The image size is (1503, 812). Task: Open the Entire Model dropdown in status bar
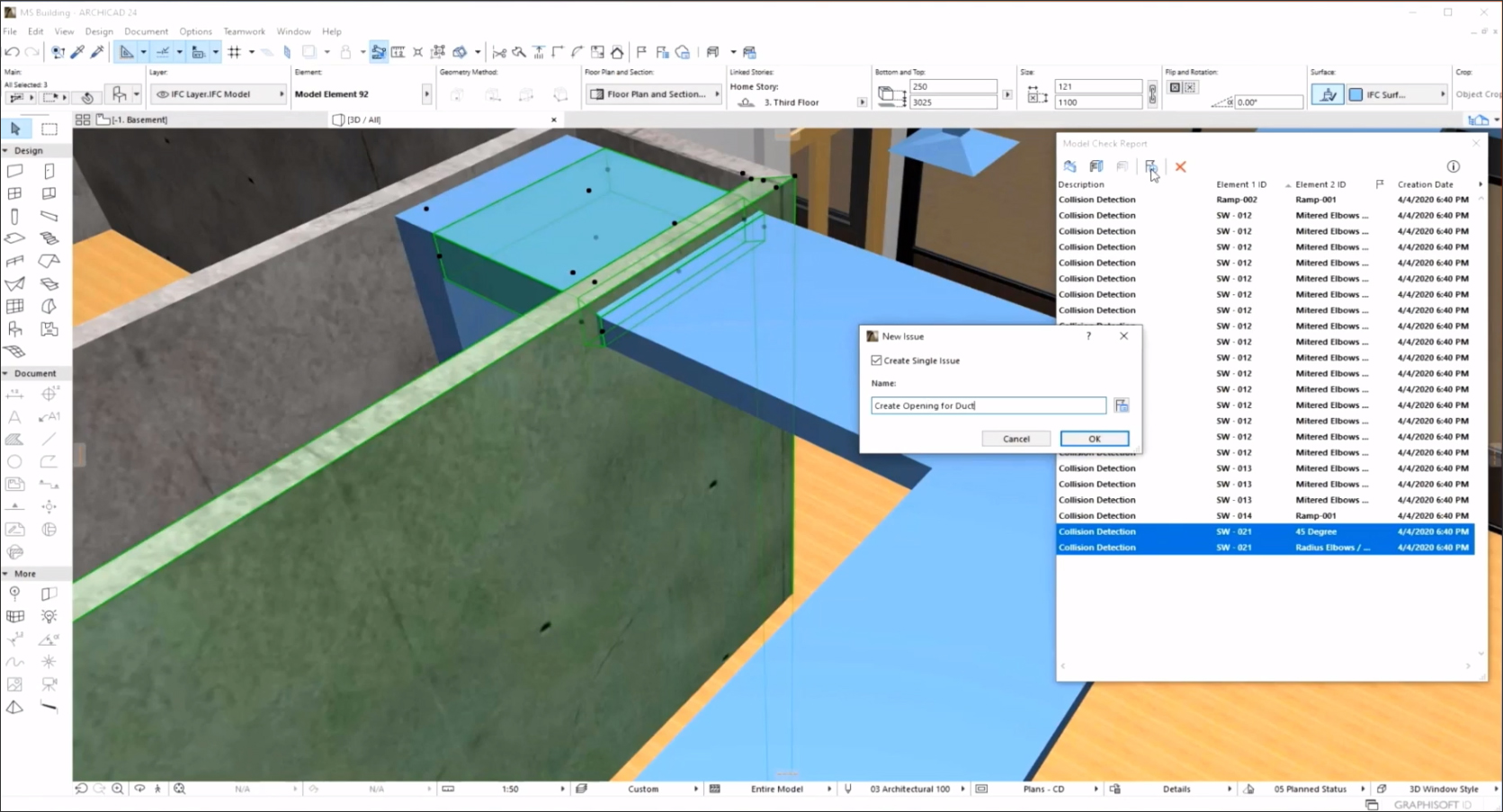(x=778, y=789)
